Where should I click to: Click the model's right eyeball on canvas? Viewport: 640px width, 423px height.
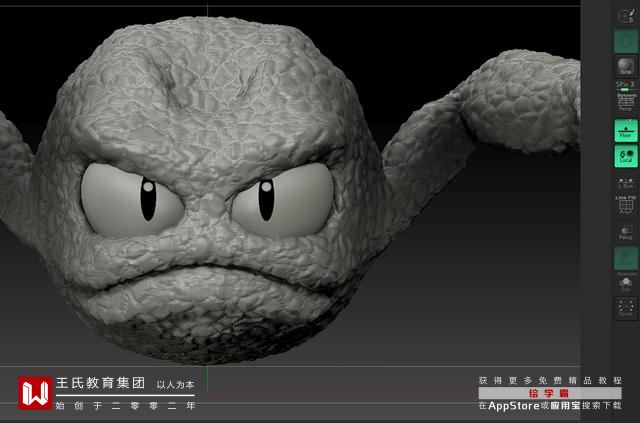[282, 200]
